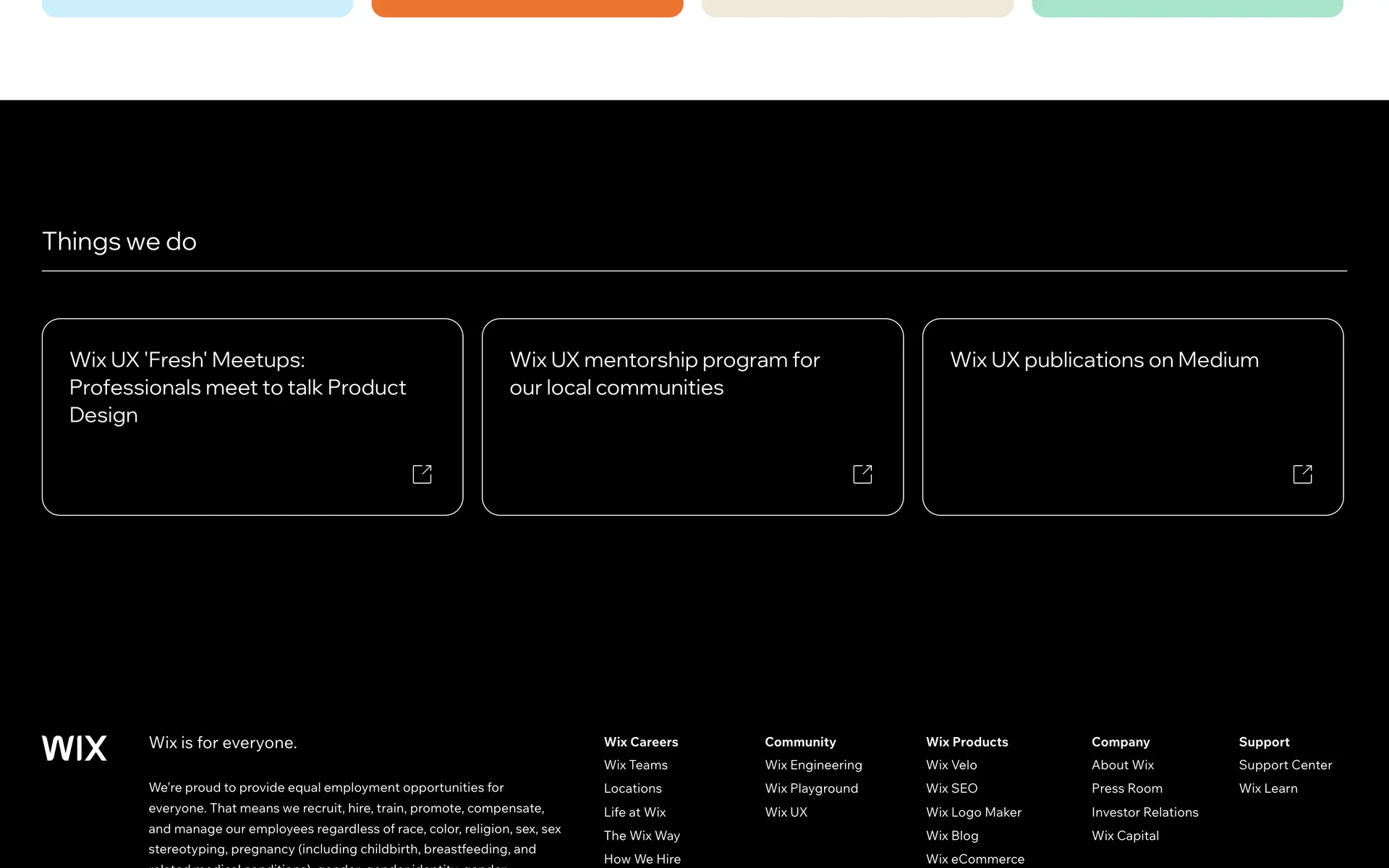Click the Wix Learn link
Image resolution: width=1389 pixels, height=868 pixels.
click(1267, 788)
